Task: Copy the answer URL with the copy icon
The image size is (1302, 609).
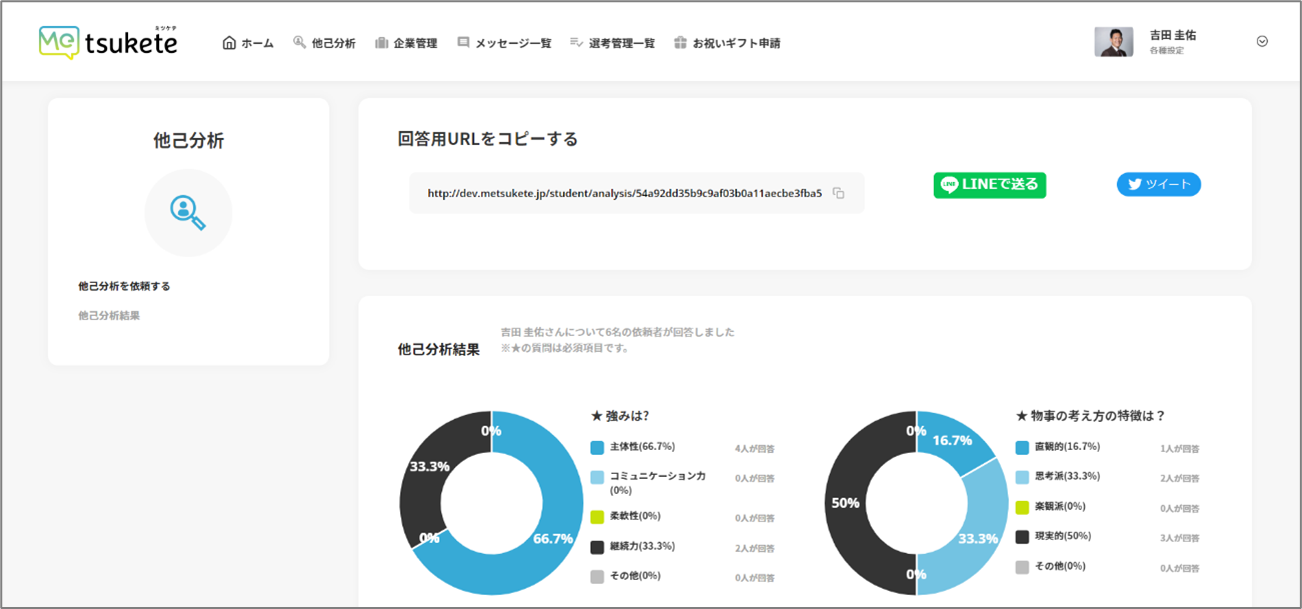Action: coord(838,194)
